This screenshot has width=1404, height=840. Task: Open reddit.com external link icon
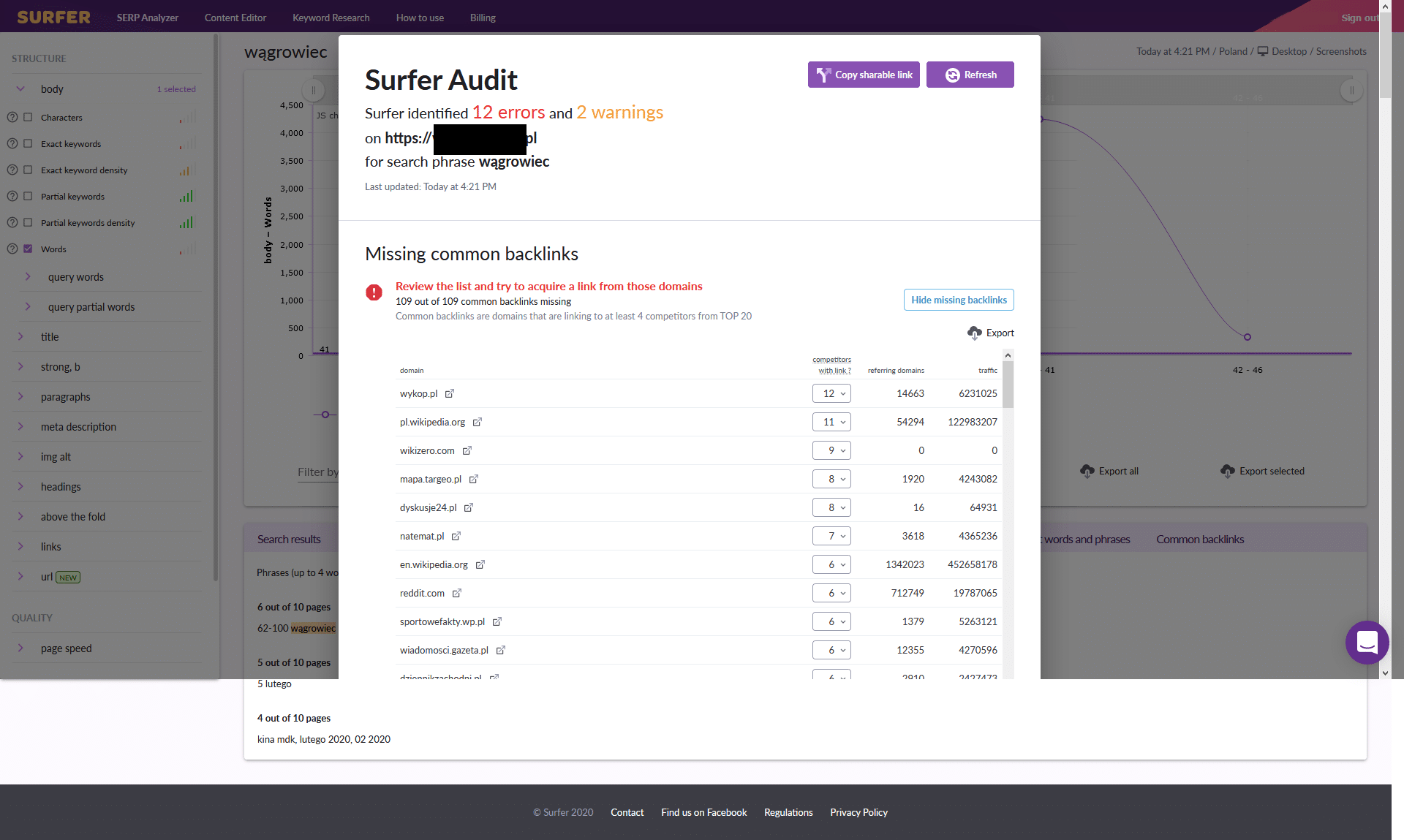pyautogui.click(x=457, y=593)
